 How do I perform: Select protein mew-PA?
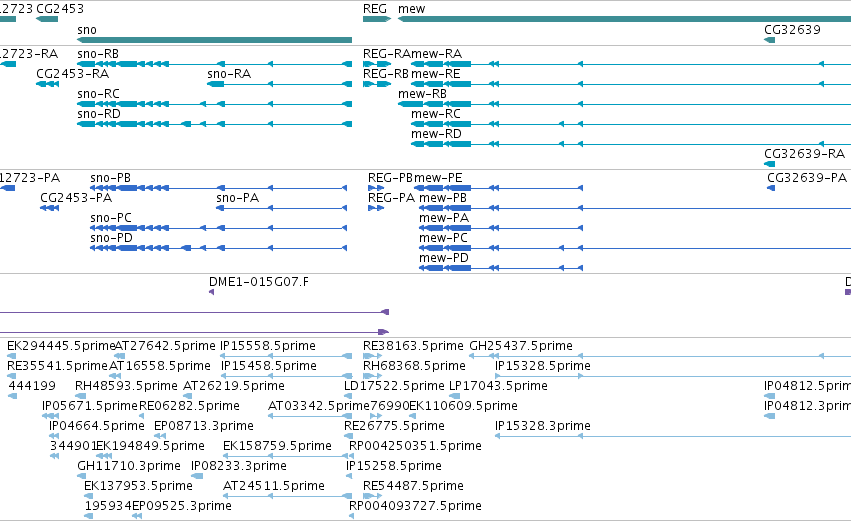coord(501,228)
